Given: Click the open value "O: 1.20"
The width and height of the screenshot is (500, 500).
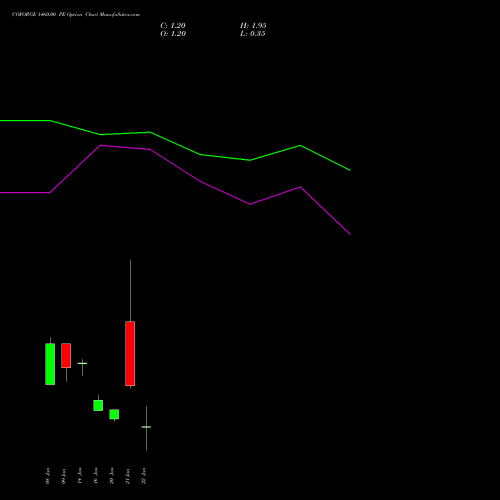Looking at the screenshot, I should [x=173, y=34].
